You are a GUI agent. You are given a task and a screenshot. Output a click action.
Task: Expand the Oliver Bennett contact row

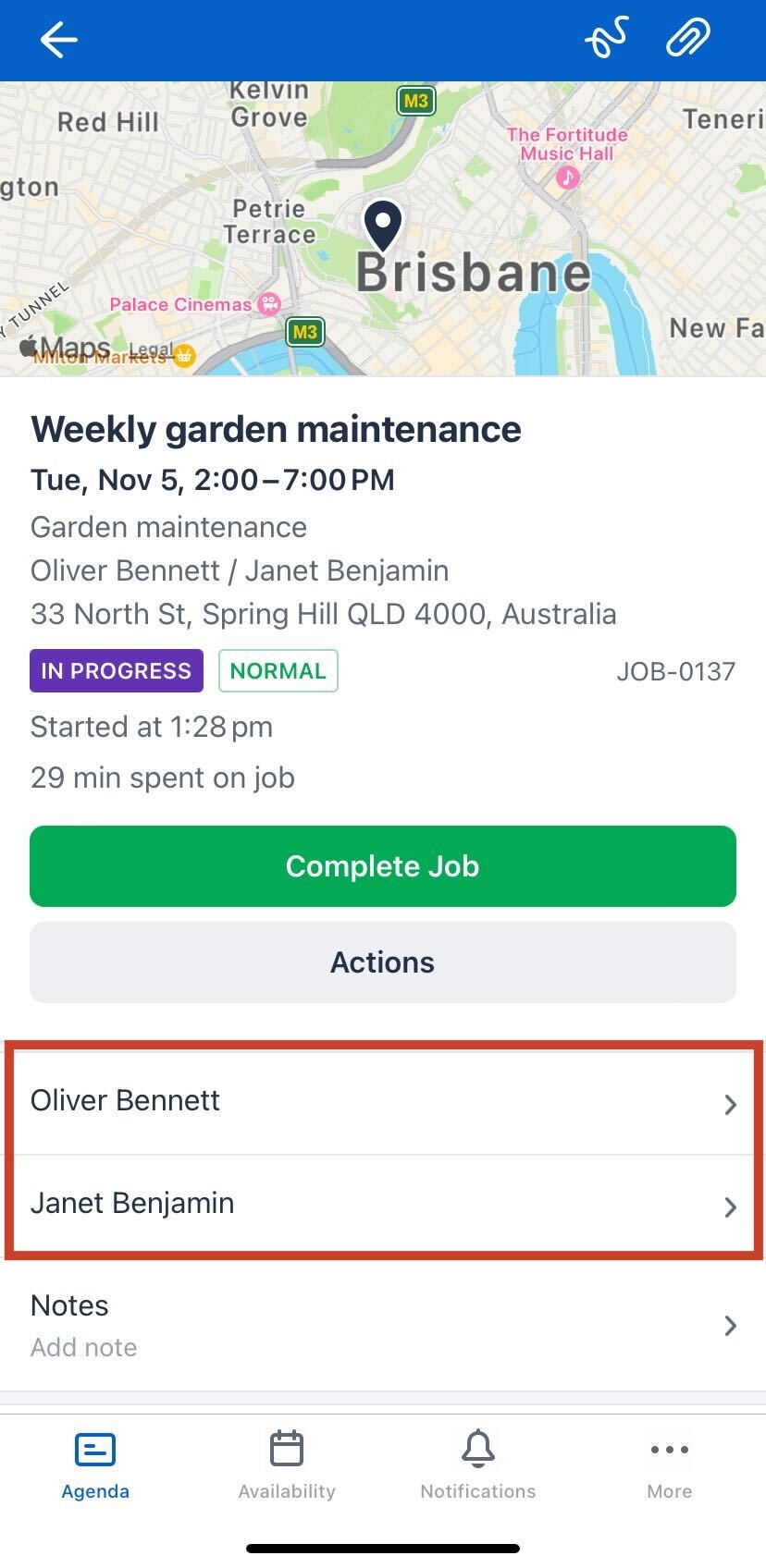pos(382,1101)
